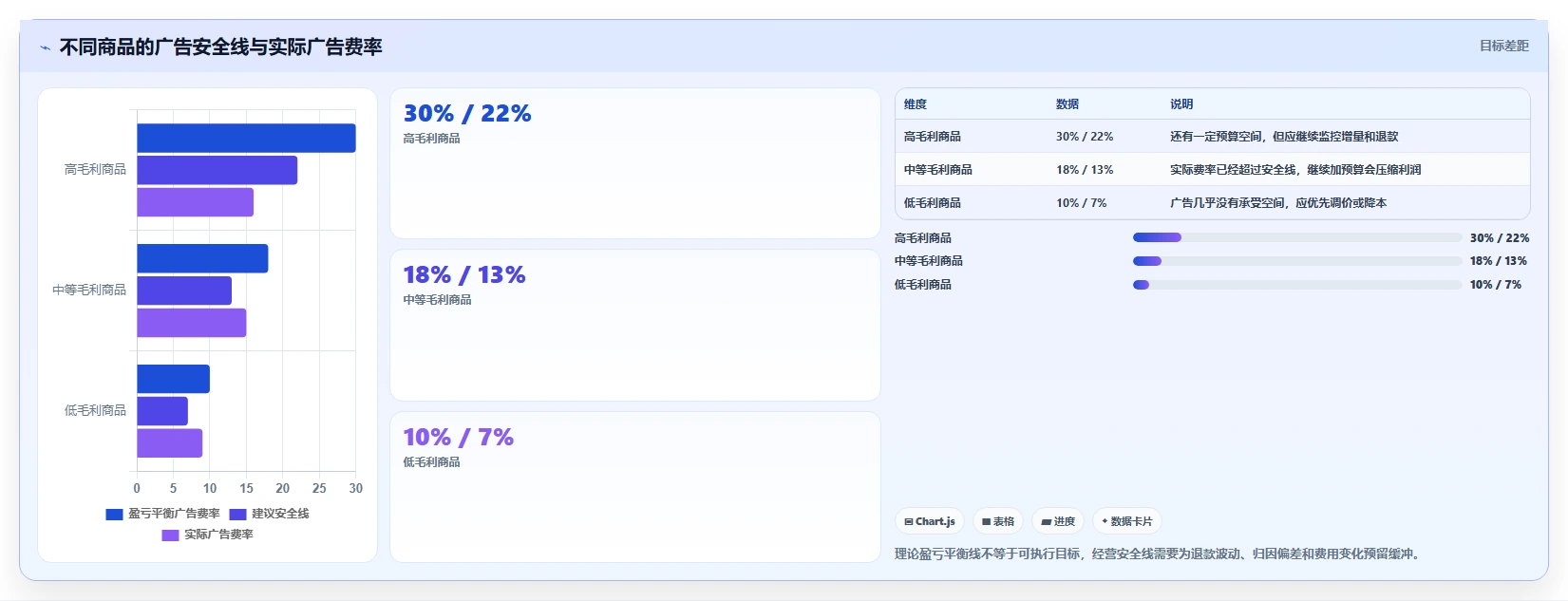
Task: Click the dark blue top bar for 低毛利商品 in the chart
Action: click(174, 379)
